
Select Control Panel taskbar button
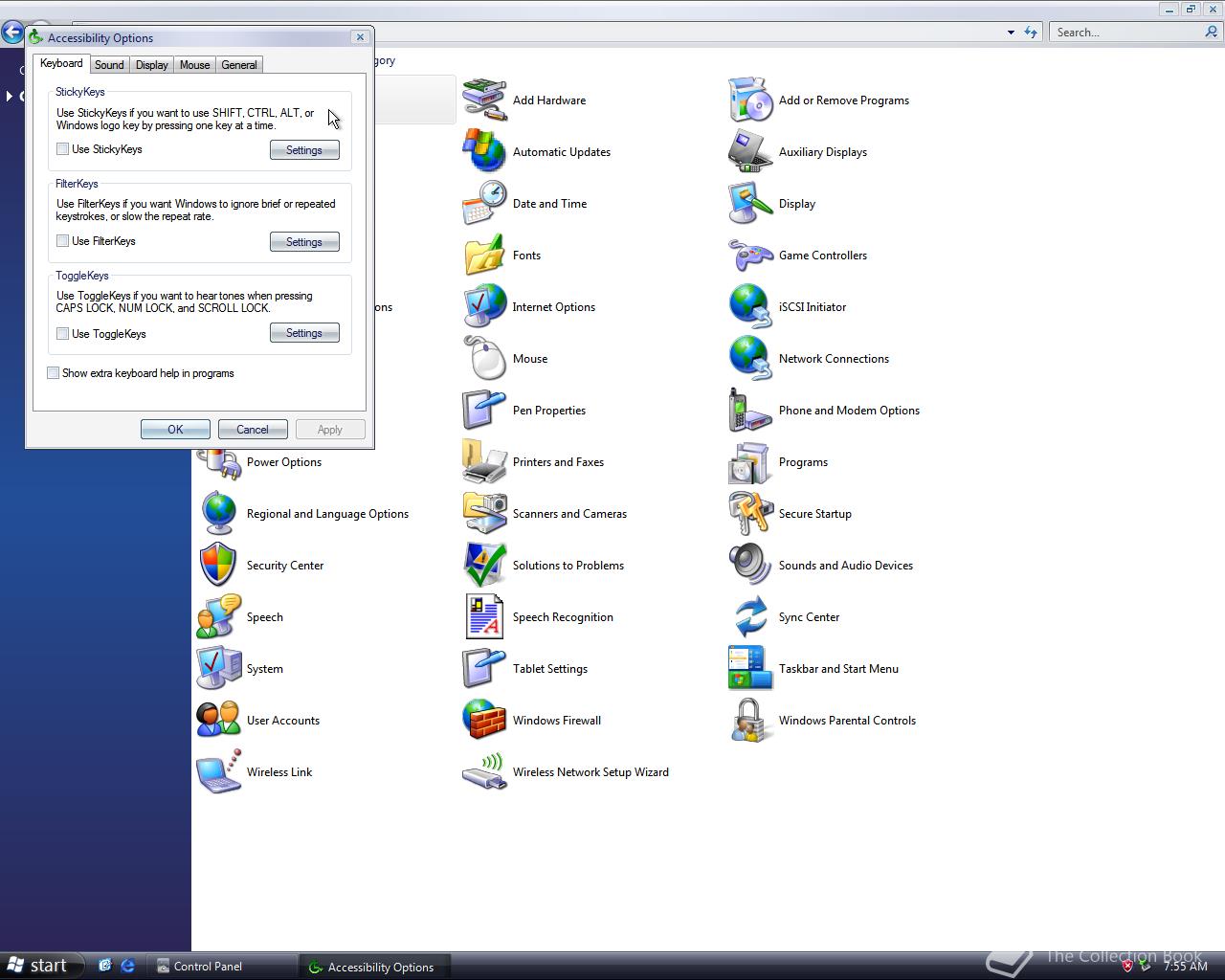(224, 967)
